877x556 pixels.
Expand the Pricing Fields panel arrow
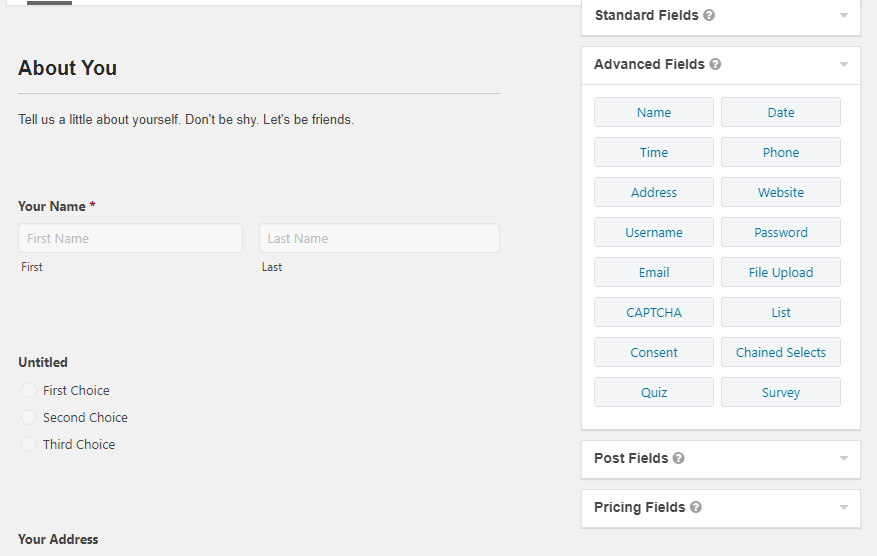[844, 508]
